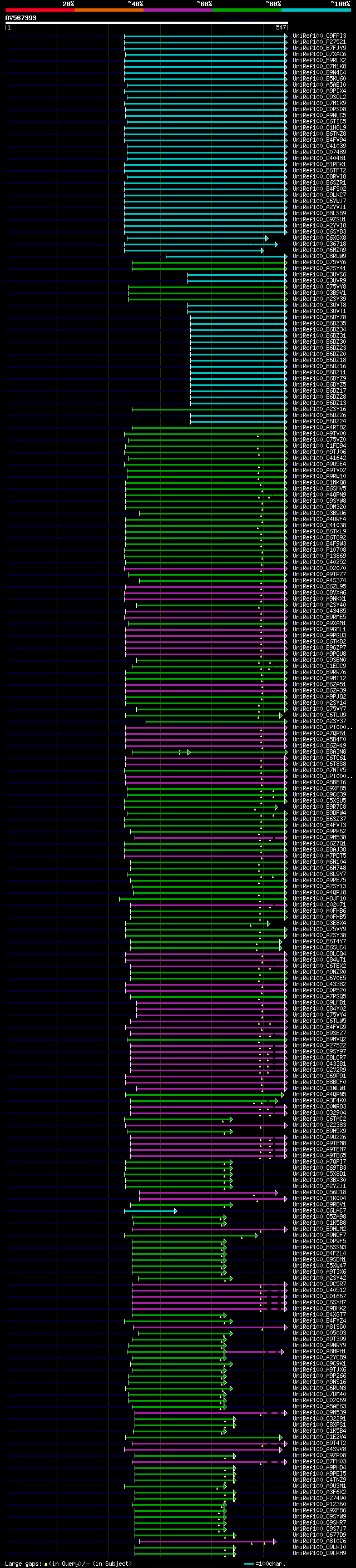Click the cyan alignment bar of UniRef100_Q8RUW9

pos(226,256)
